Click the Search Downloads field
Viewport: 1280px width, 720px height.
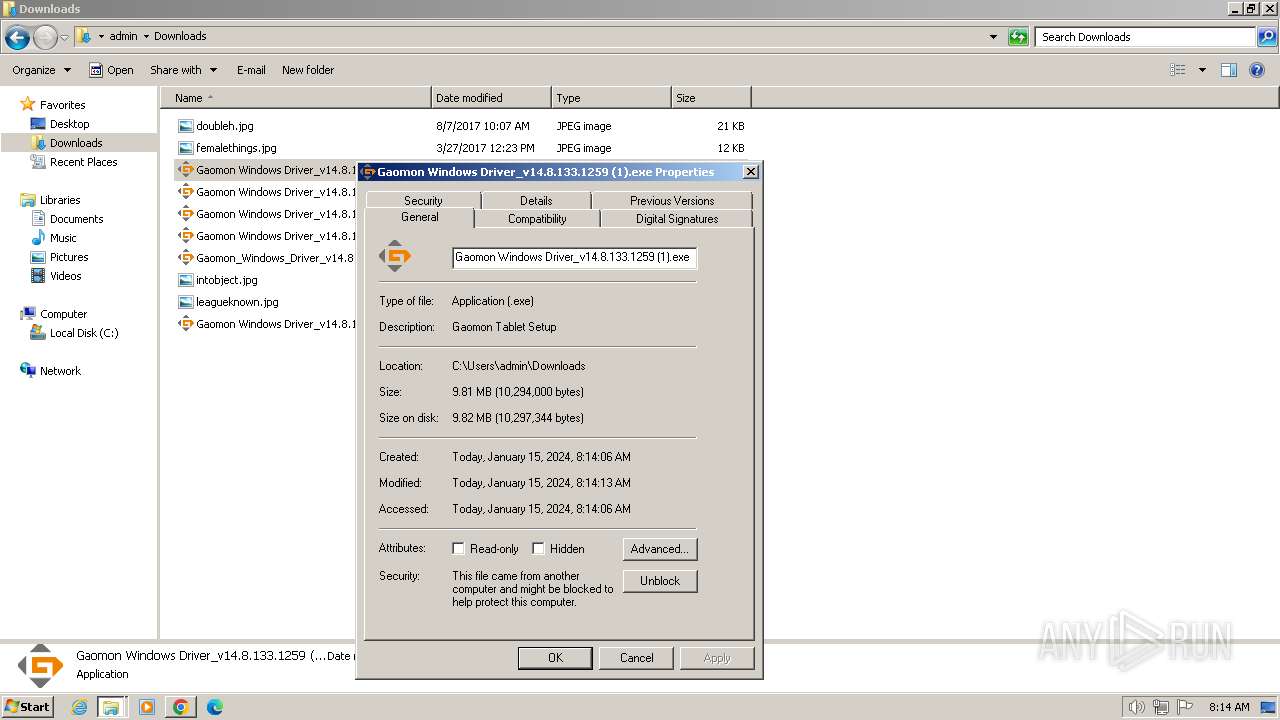click(1146, 37)
